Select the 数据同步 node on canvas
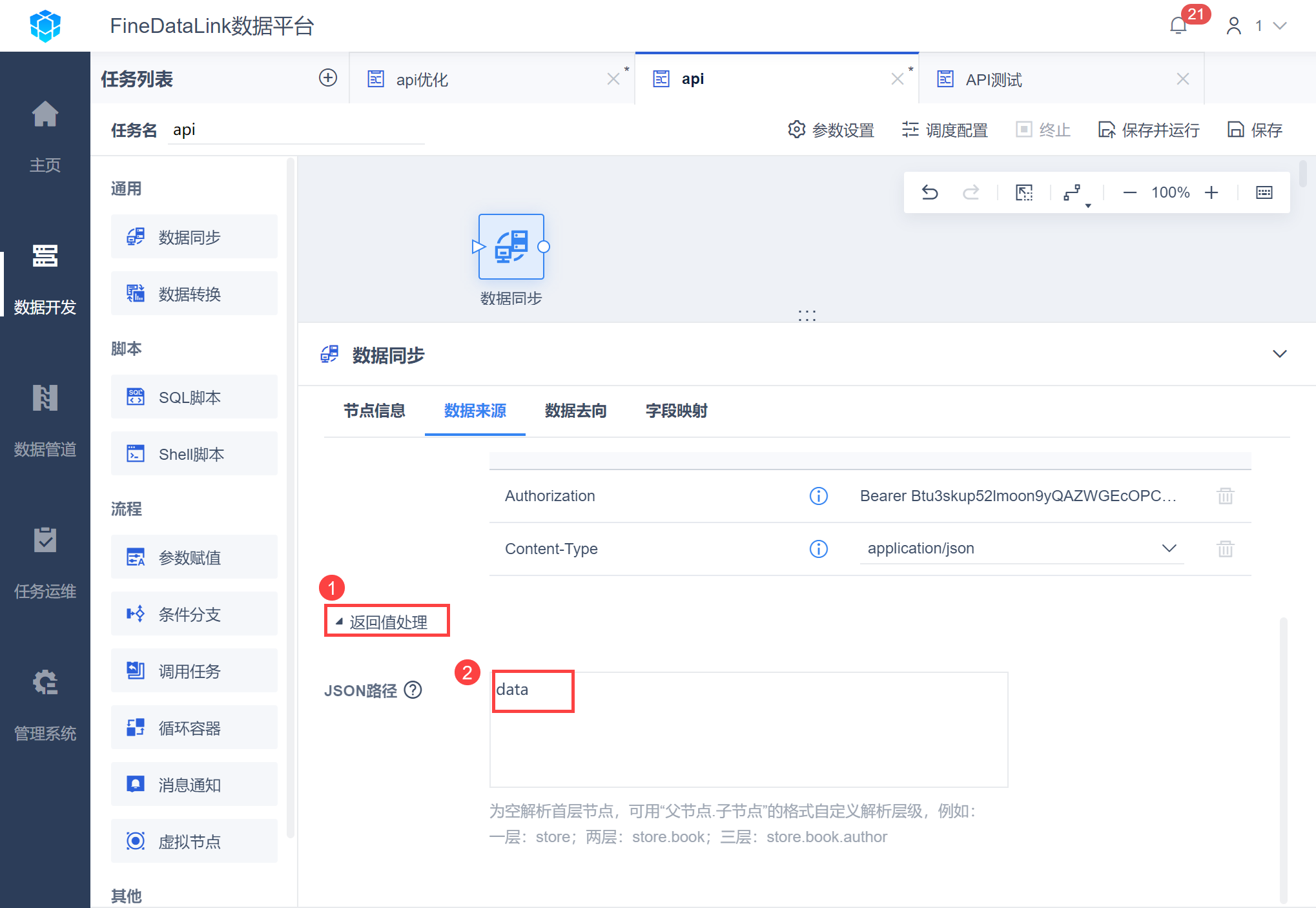Image resolution: width=1316 pixels, height=908 pixels. (x=511, y=247)
